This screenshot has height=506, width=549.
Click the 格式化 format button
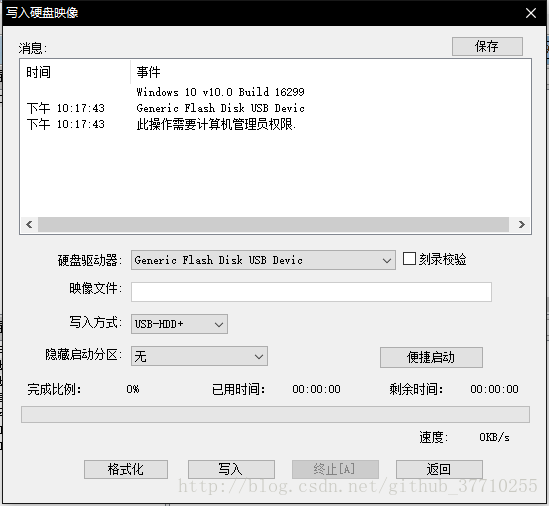click(x=126, y=469)
